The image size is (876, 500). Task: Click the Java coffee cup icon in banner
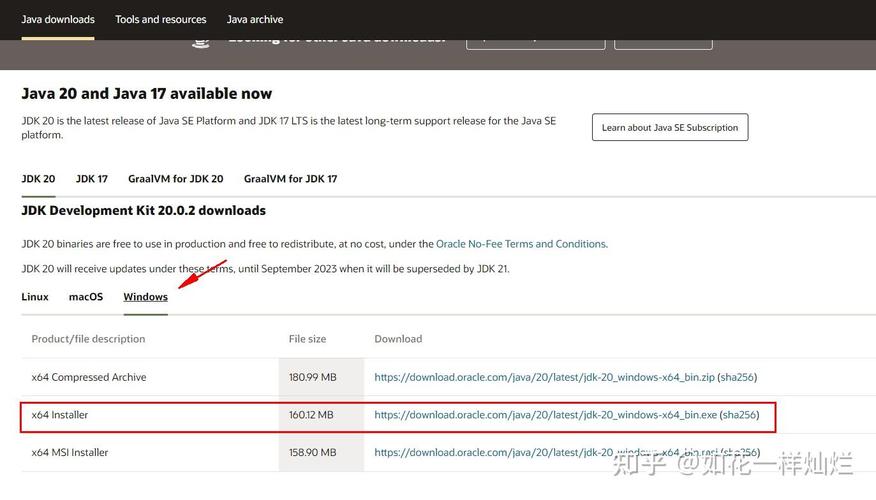point(201,43)
